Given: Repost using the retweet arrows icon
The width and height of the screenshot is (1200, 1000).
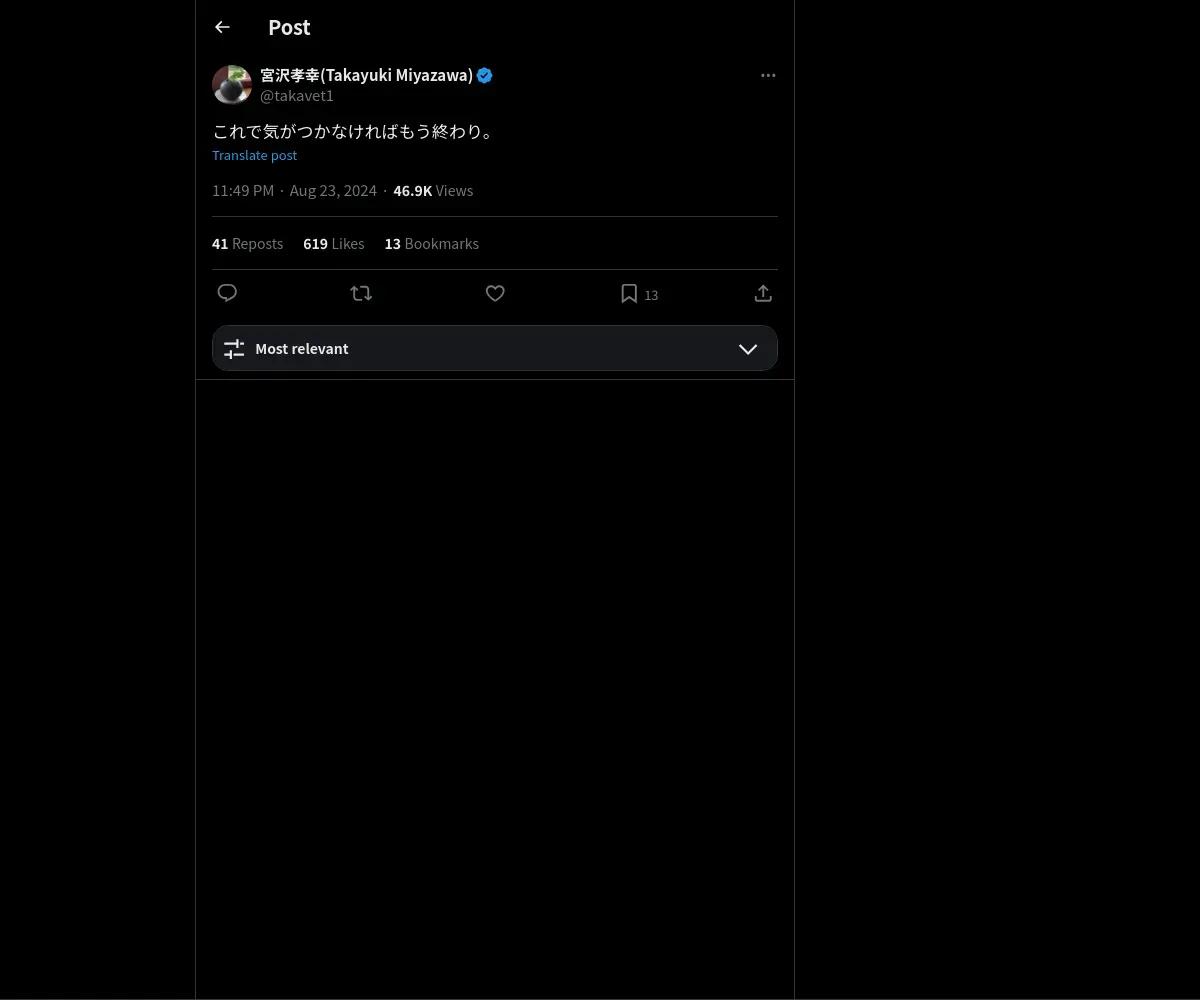Looking at the screenshot, I should click(x=361, y=293).
